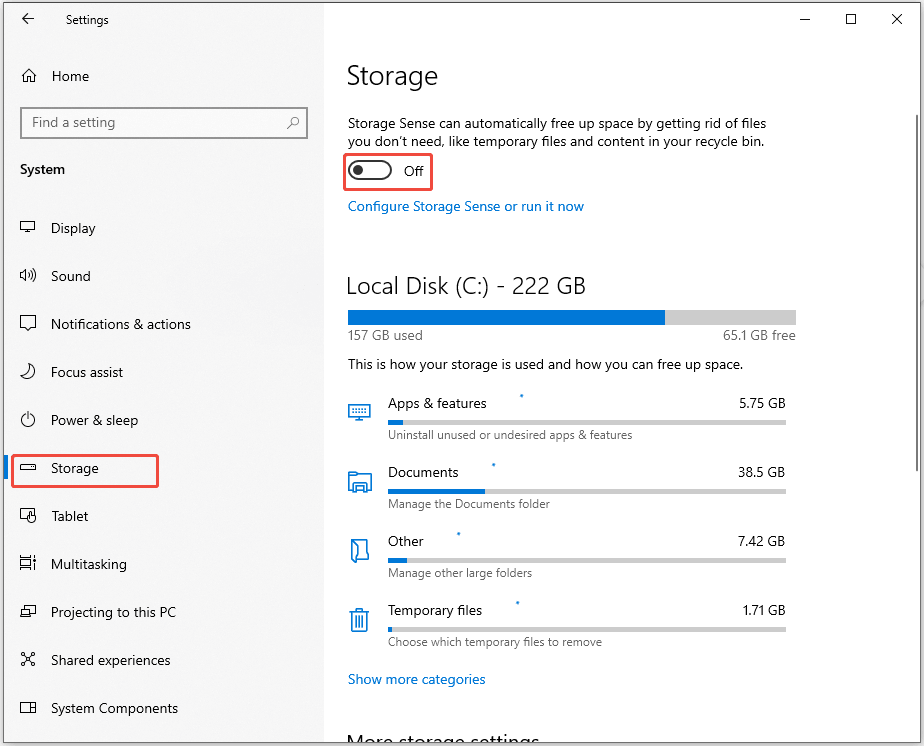Select the Storage drive icon
Image resolution: width=924 pixels, height=746 pixels.
point(28,467)
